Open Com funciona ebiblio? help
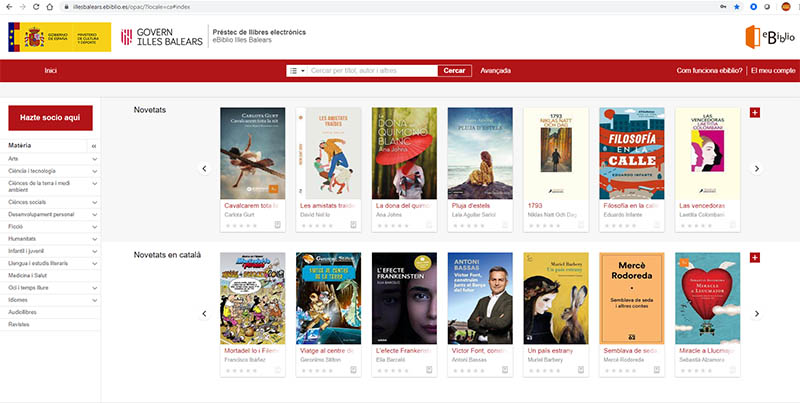The image size is (800, 403). point(709,71)
